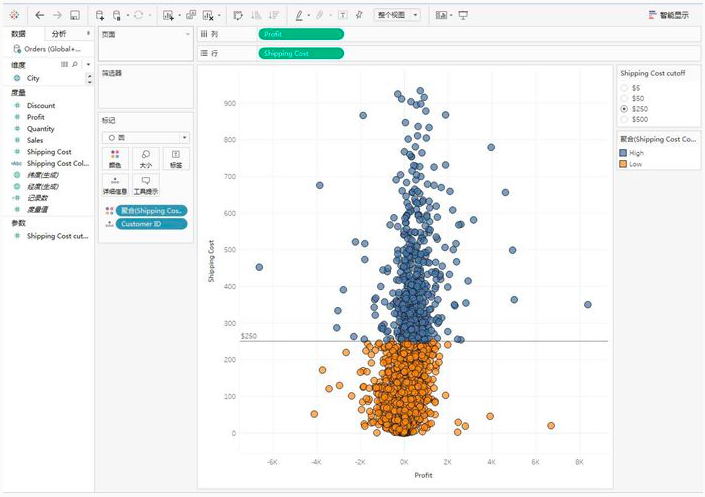Duplicate the sheet icon
The image size is (705, 497).
191,15
